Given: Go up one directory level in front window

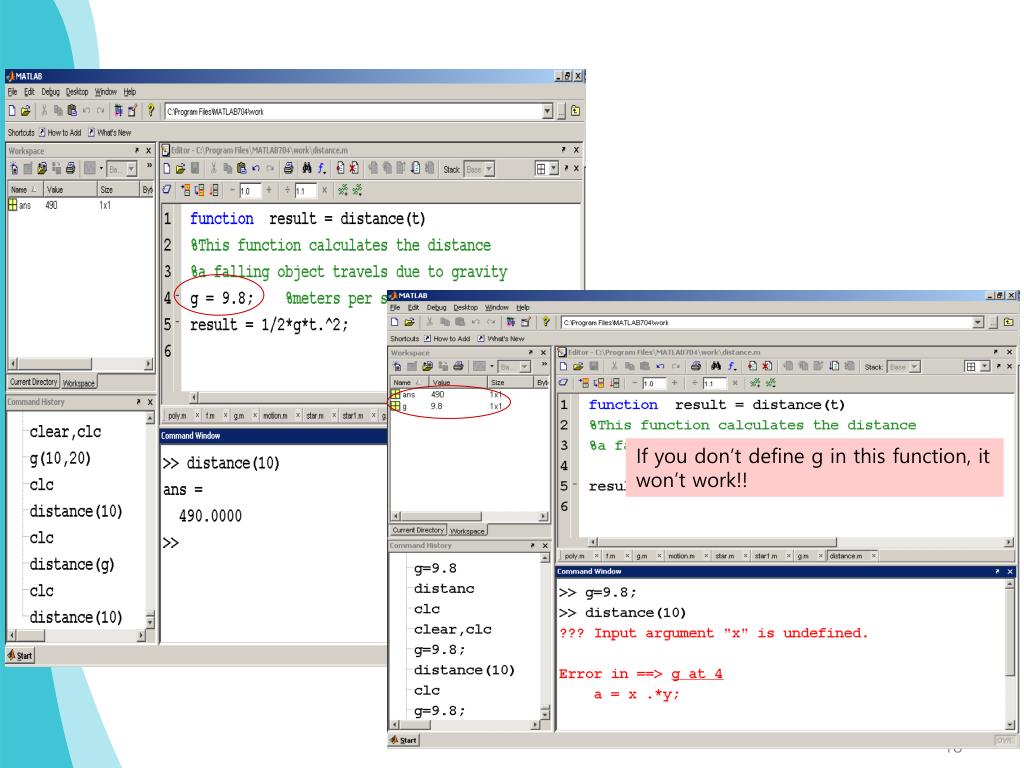Looking at the screenshot, I should tap(1009, 322).
